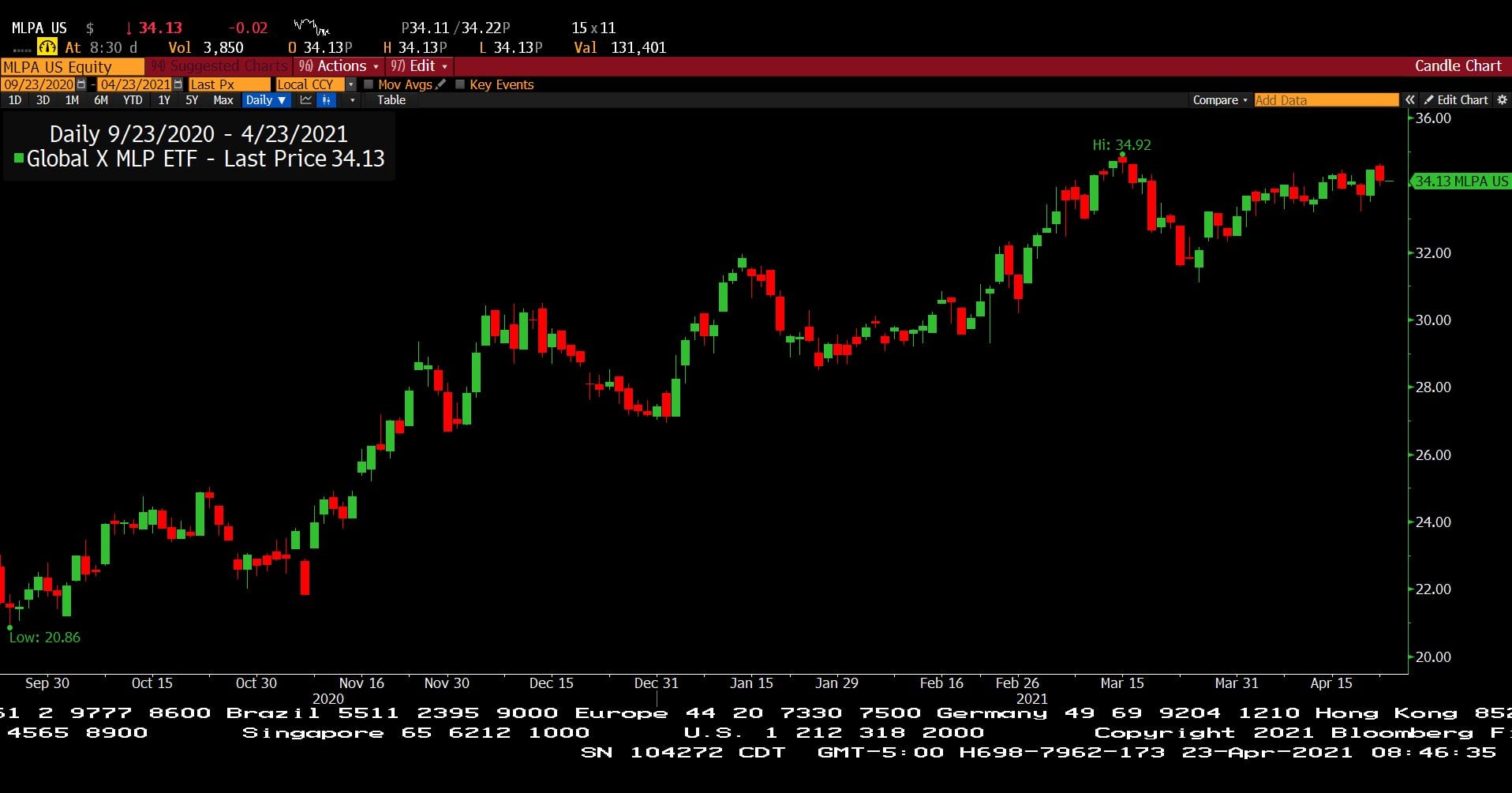The width and height of the screenshot is (1512, 793).
Task: Open the Edit dropdown menu
Action: [x=419, y=66]
